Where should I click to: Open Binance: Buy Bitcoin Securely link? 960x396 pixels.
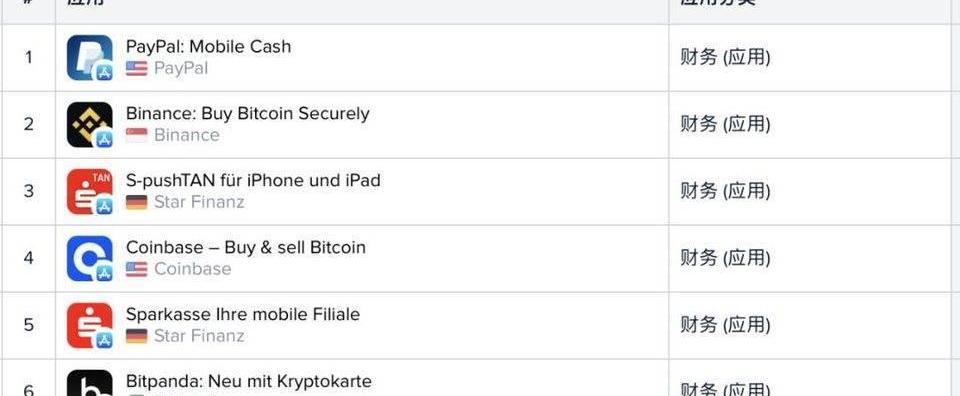click(x=248, y=113)
